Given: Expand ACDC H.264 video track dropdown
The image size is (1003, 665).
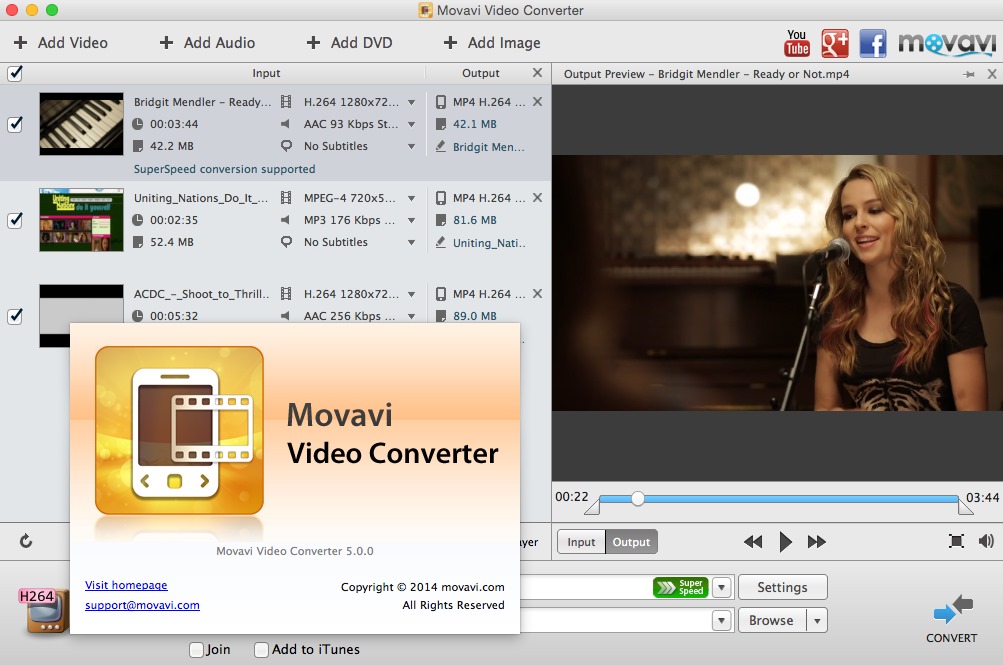Looking at the screenshot, I should 411,294.
